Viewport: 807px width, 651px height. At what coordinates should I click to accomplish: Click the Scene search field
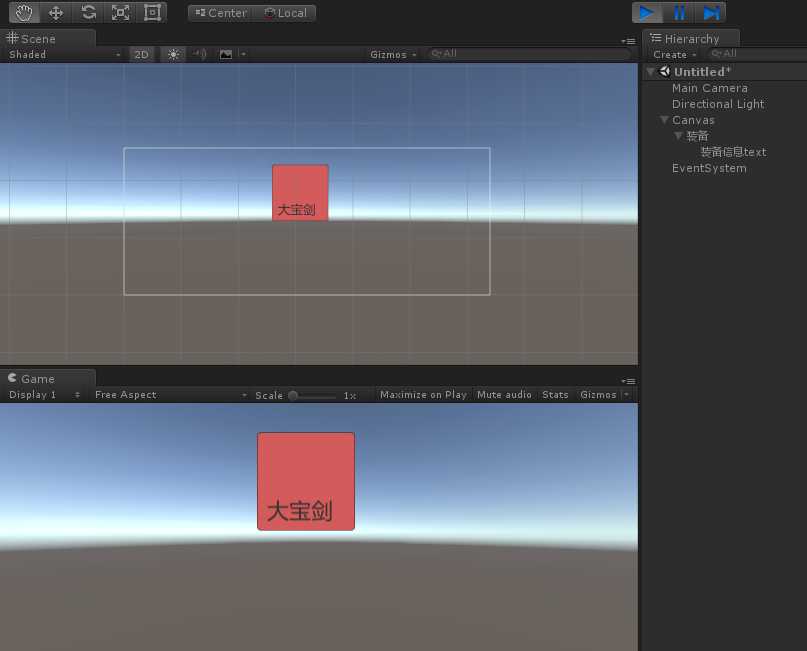pyautogui.click(x=529, y=54)
